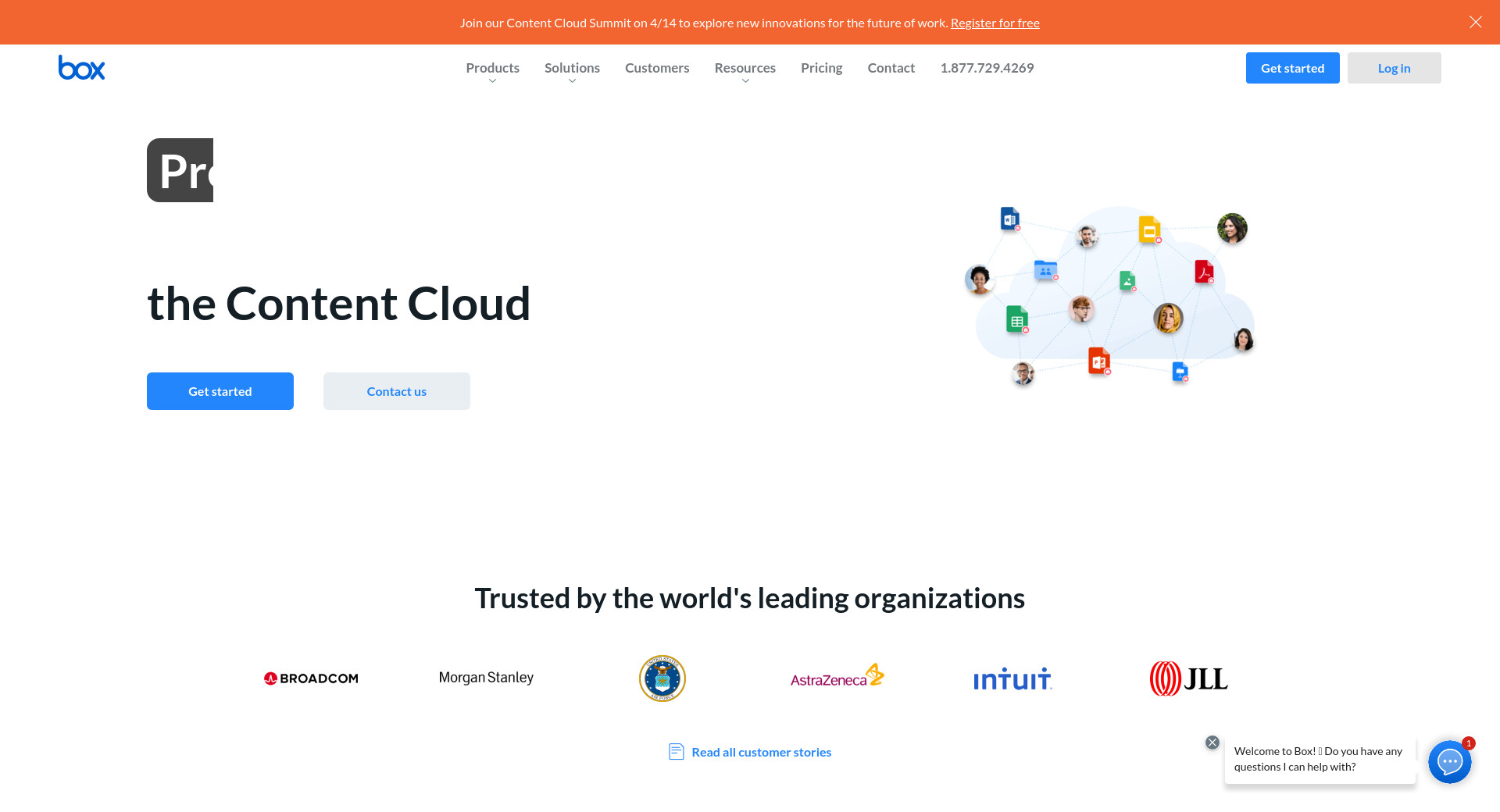This screenshot has height=812, width=1500.
Task: Click the JLL logo
Action: [1188, 678]
